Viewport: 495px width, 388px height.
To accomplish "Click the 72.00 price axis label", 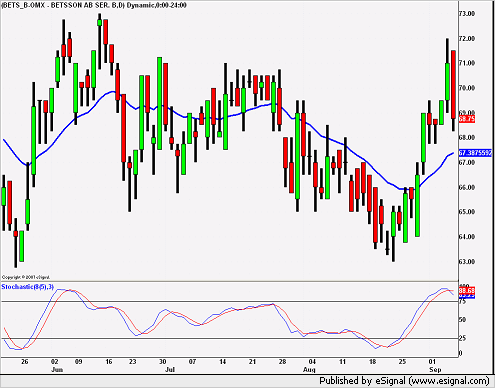I will click(x=467, y=39).
